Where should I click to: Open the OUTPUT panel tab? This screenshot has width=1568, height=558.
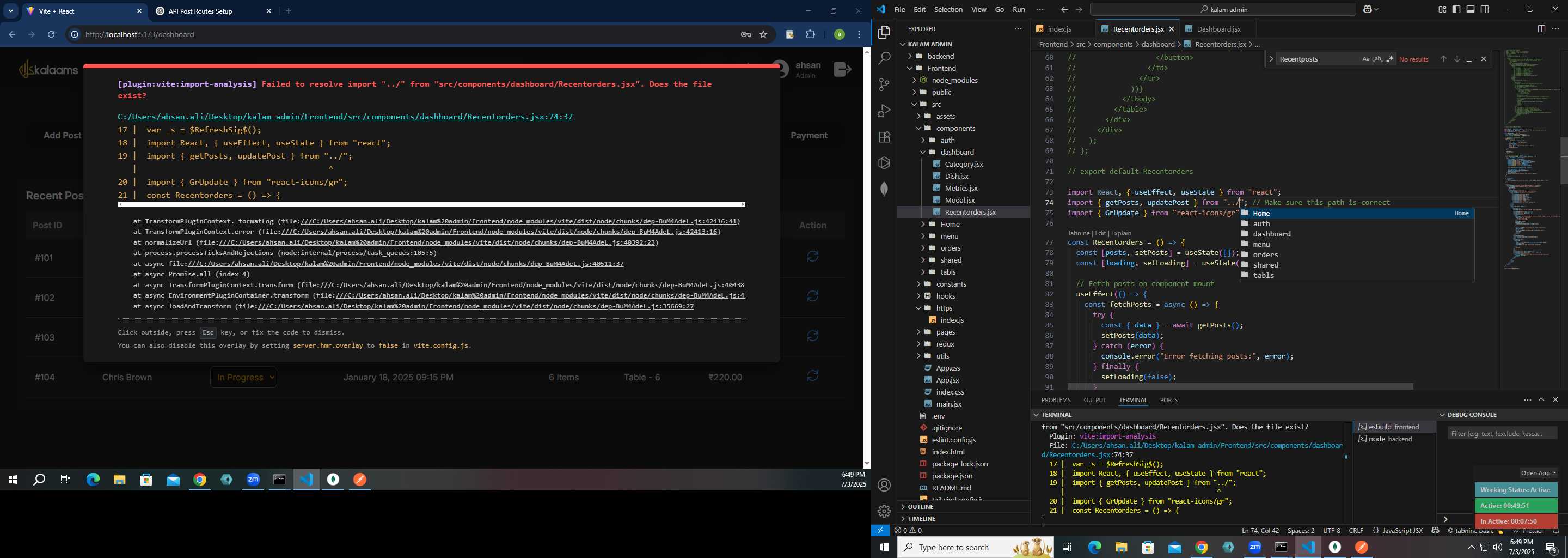1094,399
